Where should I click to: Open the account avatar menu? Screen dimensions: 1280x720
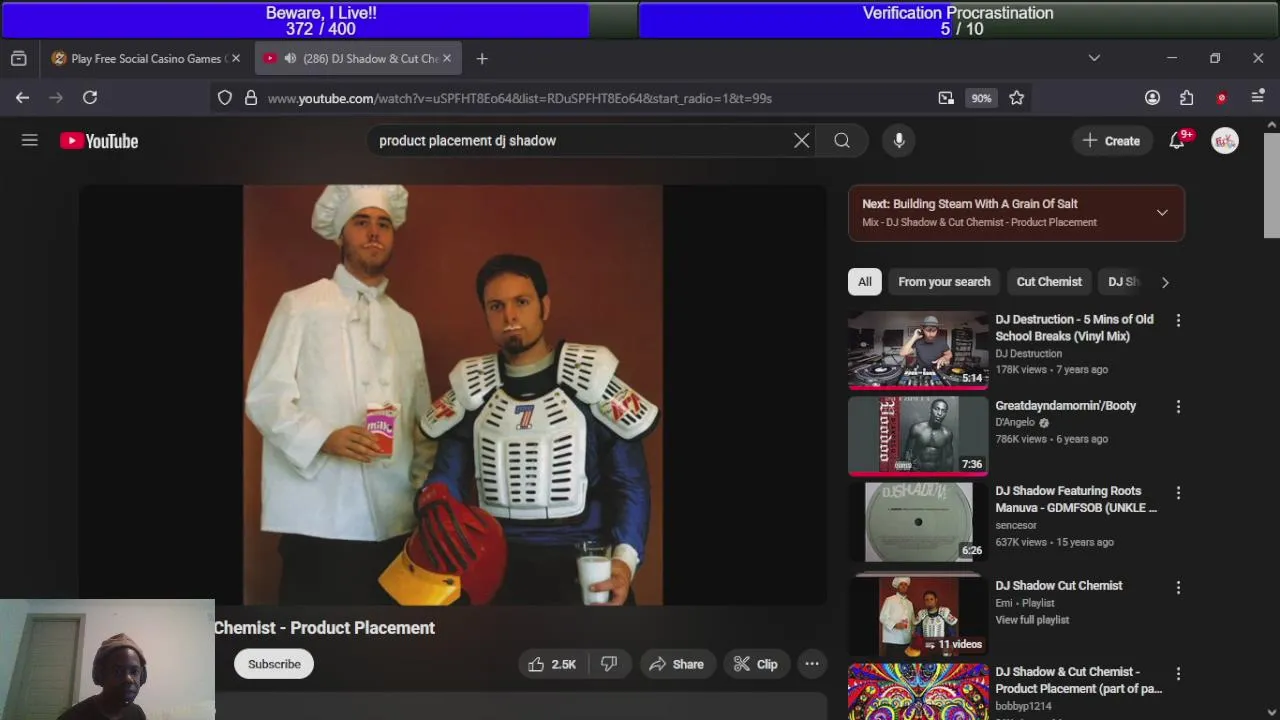pos(1225,141)
